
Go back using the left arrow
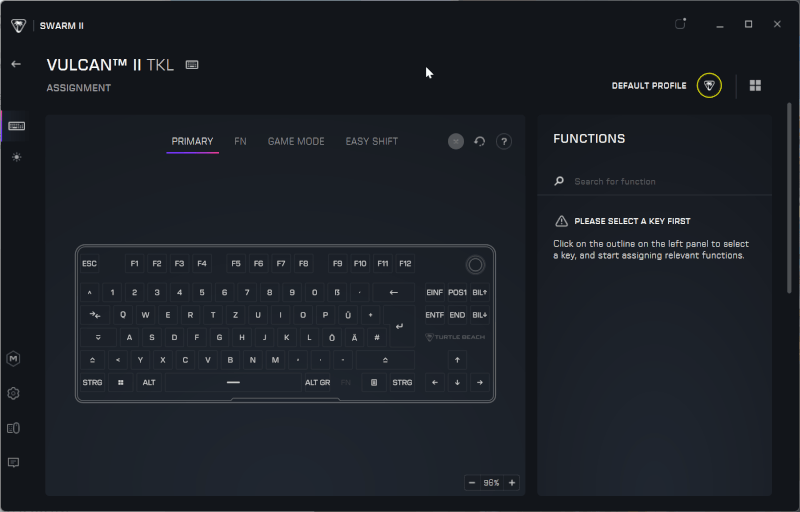coord(16,64)
